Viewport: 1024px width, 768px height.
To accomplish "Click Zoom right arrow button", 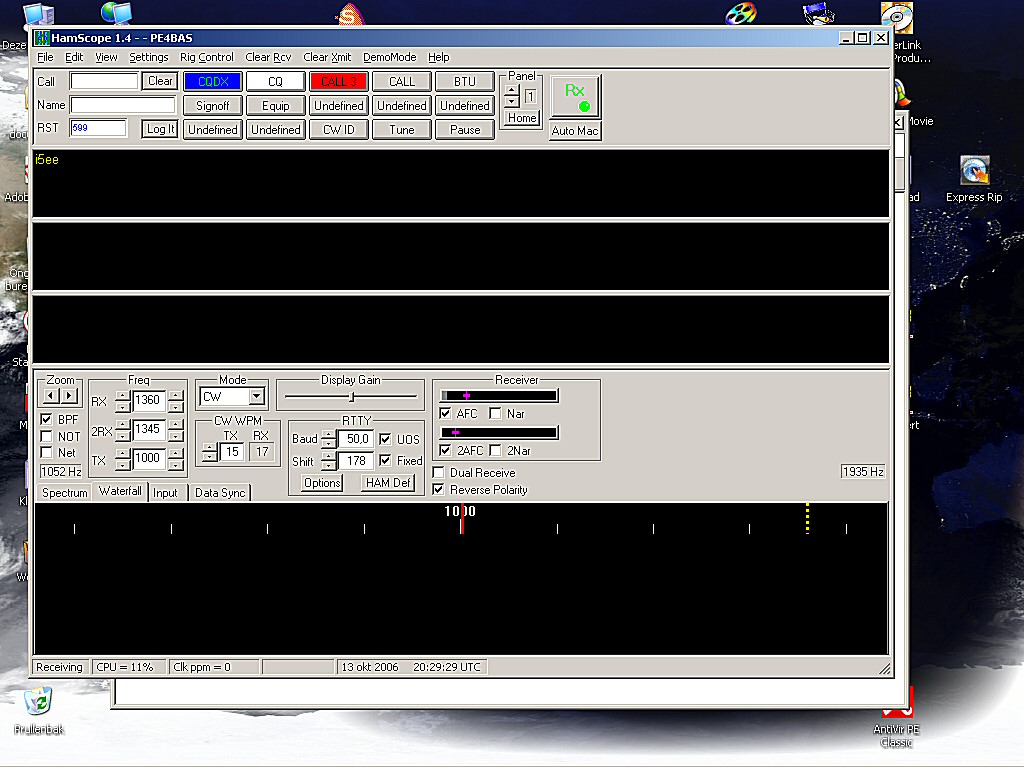I will pos(69,396).
